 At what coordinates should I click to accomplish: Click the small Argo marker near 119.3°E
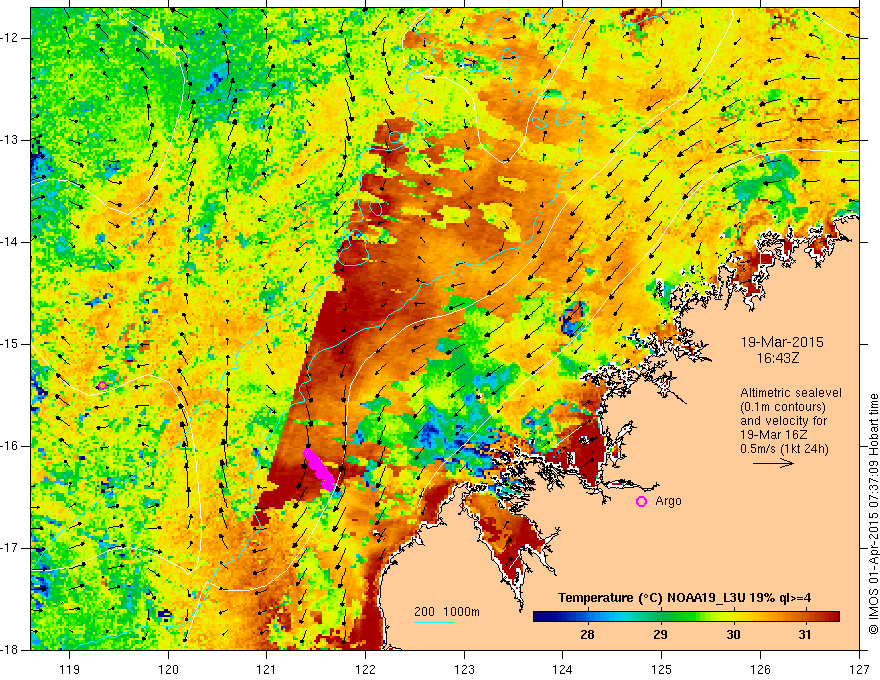[x=102, y=385]
